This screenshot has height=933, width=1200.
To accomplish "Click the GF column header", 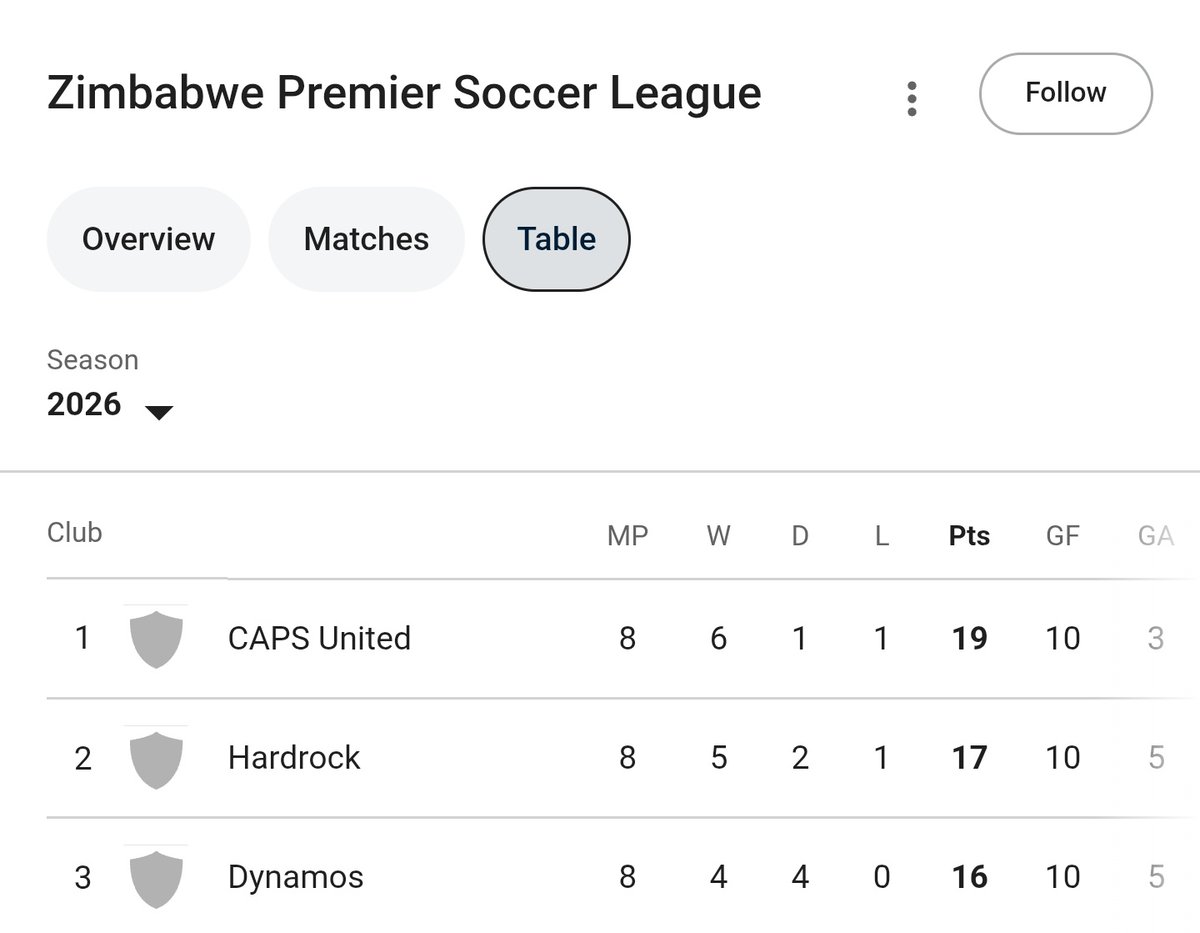I will point(1062,536).
